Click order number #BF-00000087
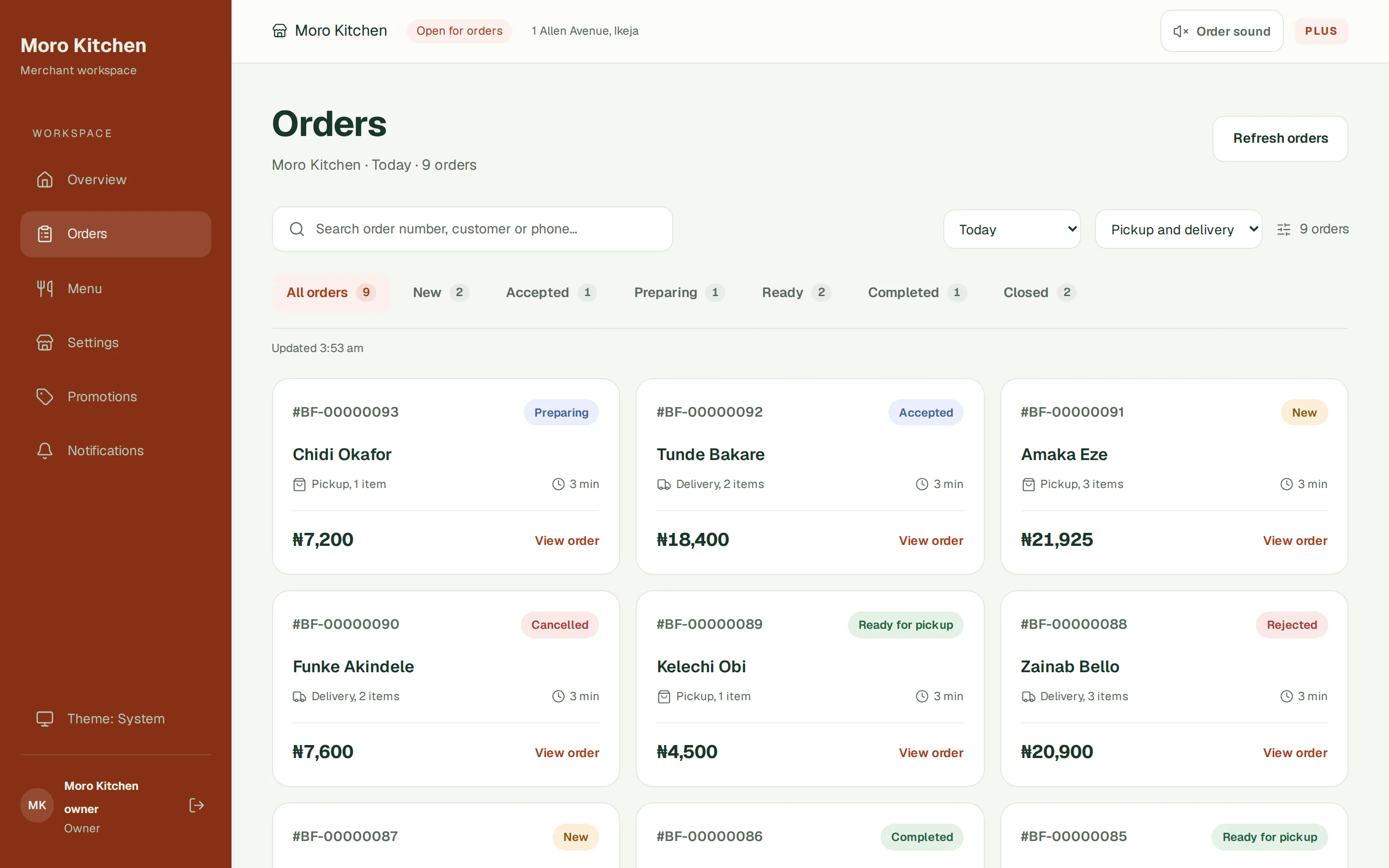 coord(345,837)
